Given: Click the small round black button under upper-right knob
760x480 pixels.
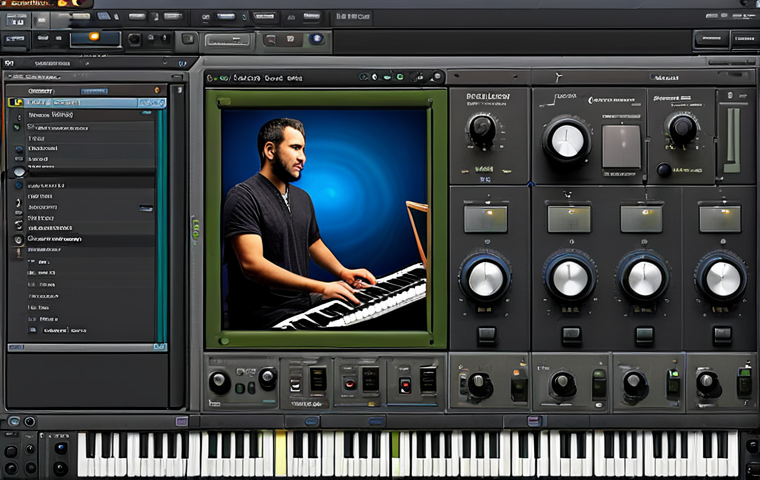Looking at the screenshot, I should (x=664, y=170).
